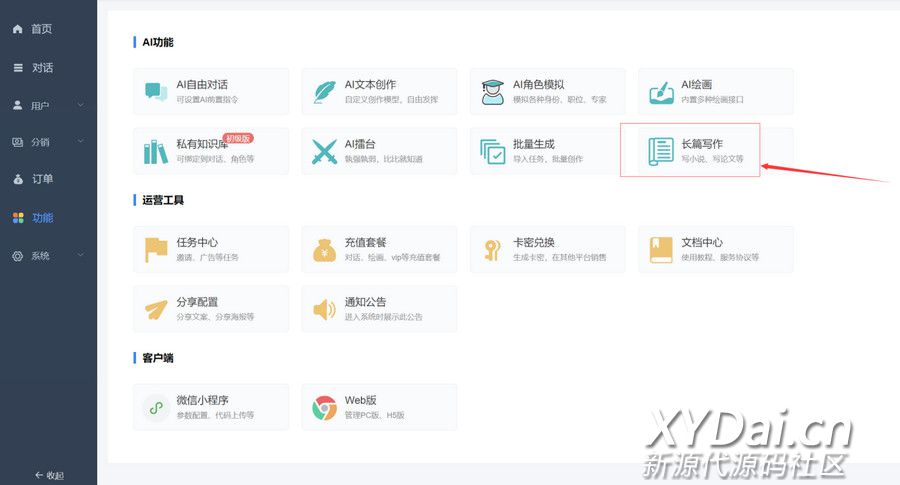Click the AI文本创作 feather icon
The width and height of the screenshot is (900, 485).
tap(324, 91)
